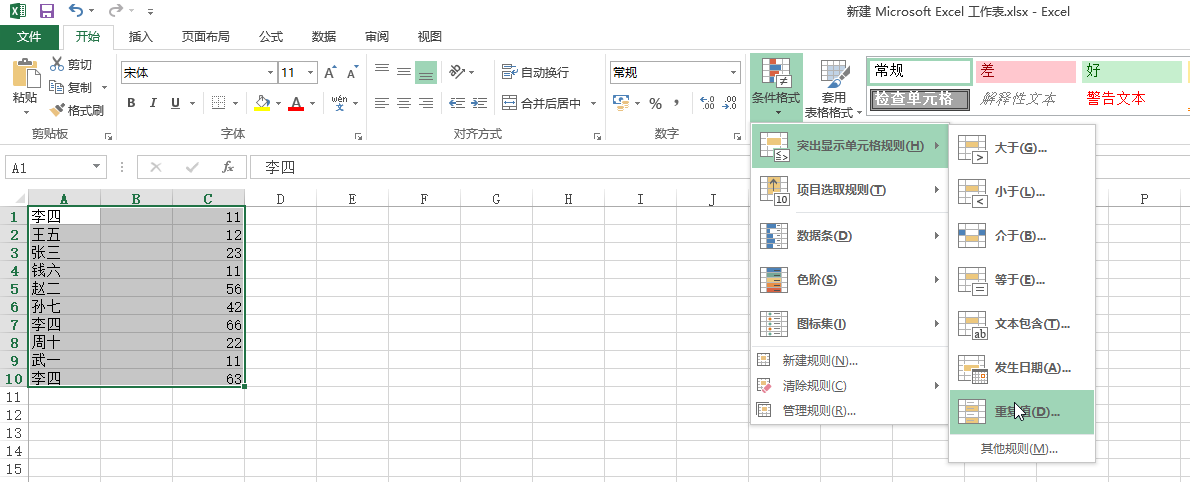Undo the last action
The width and height of the screenshot is (1190, 482).
click(x=76, y=11)
